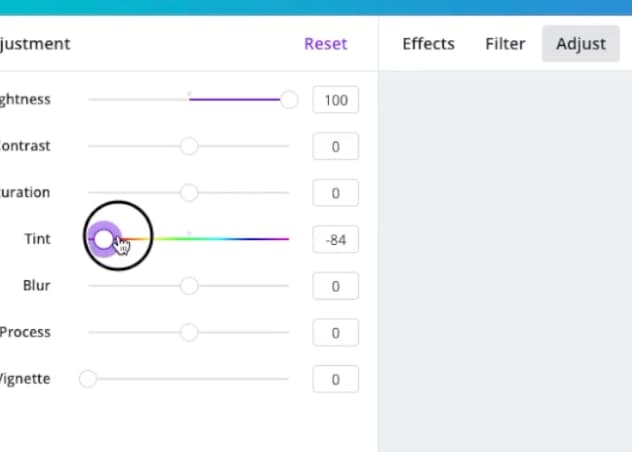Image resolution: width=632 pixels, height=452 pixels.
Task: Click the Vignette slider handle
Action: coord(88,379)
